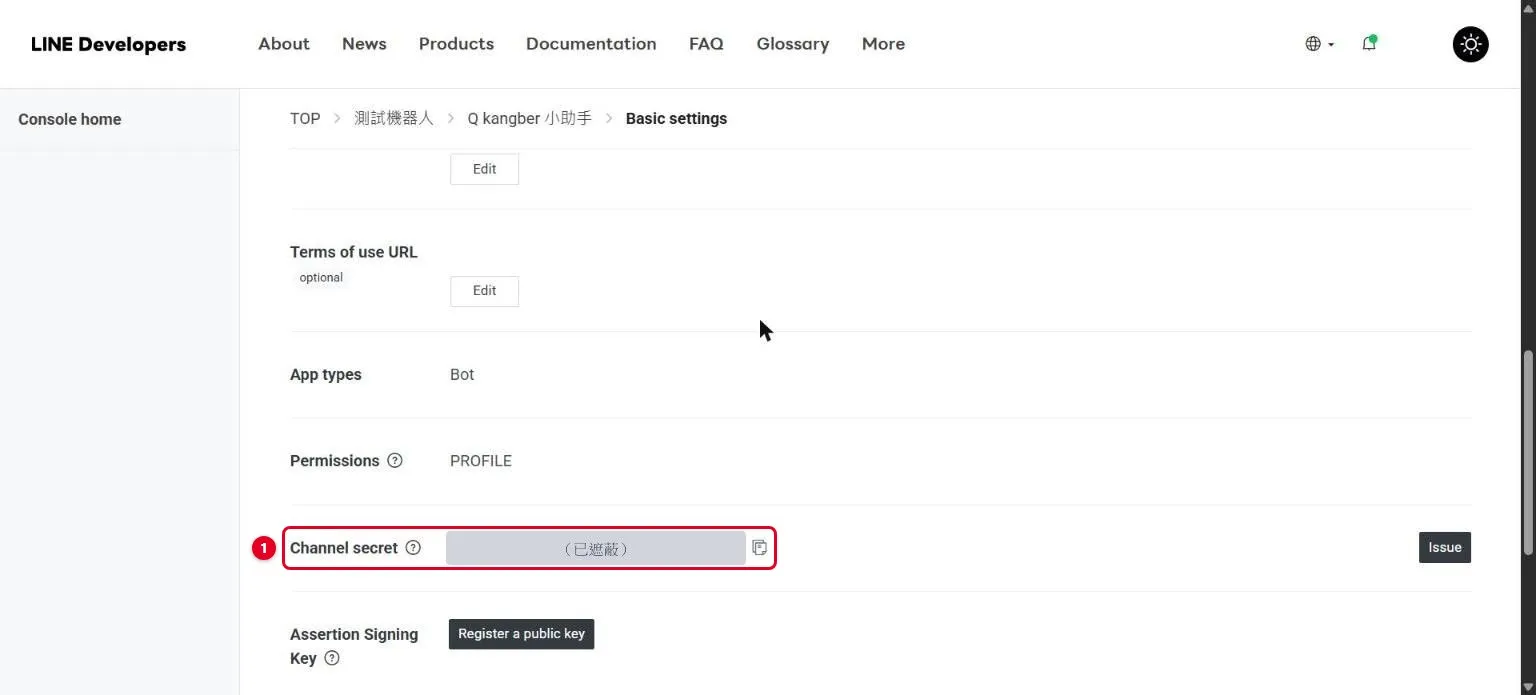Open Console home in the sidebar

[70, 119]
